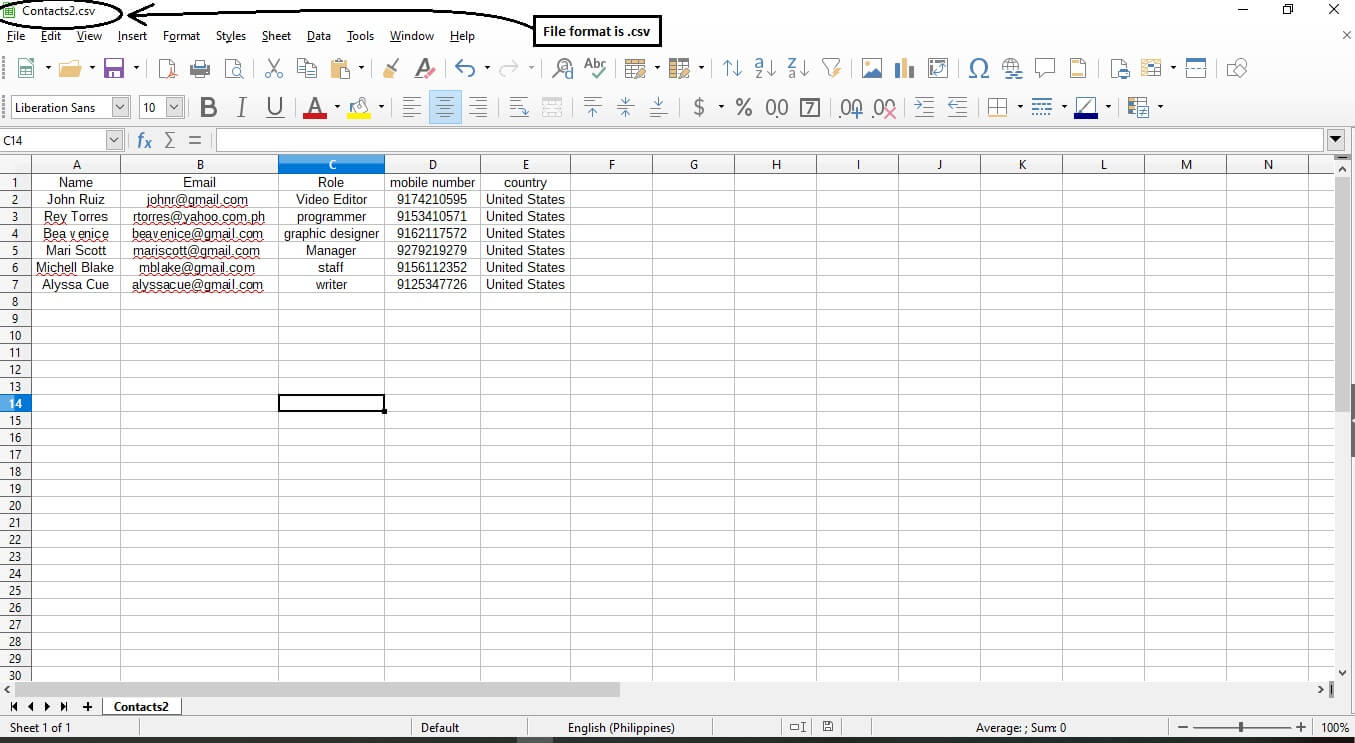Screen dimensions: 1355x743
Task: Open the Data menu
Action: 318,36
